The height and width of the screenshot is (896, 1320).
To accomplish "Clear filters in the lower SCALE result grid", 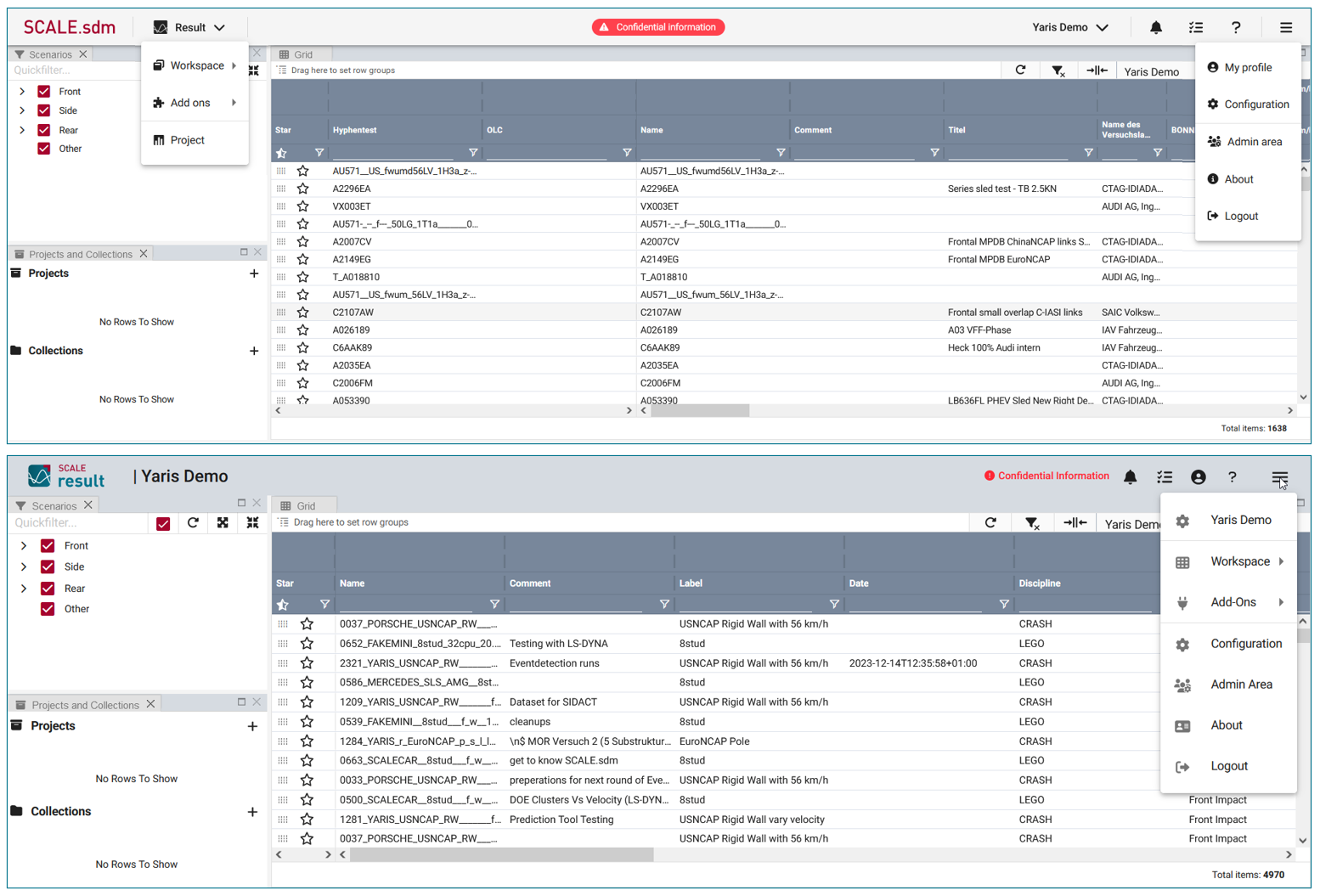I will click(1032, 523).
